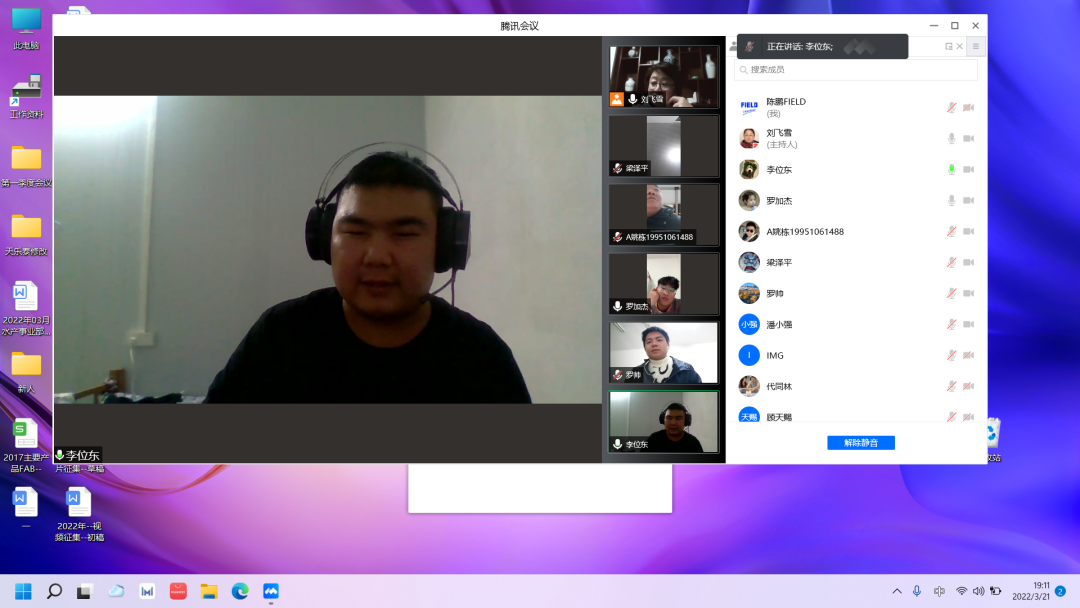Click the microphone icon in the system tray
Image resolution: width=1080 pixels, height=608 pixels.
[x=917, y=591]
